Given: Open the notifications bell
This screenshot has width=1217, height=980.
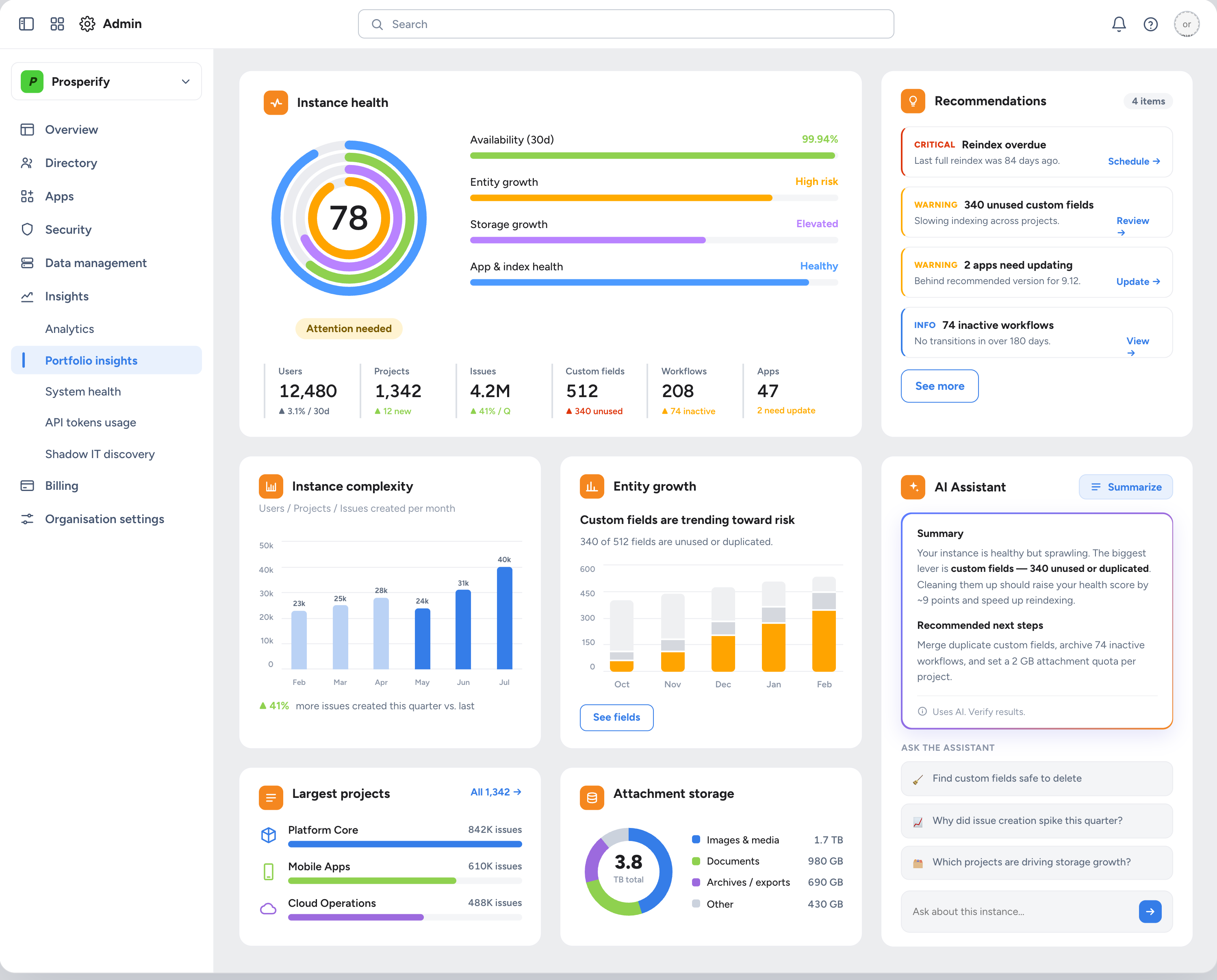Looking at the screenshot, I should point(1119,24).
